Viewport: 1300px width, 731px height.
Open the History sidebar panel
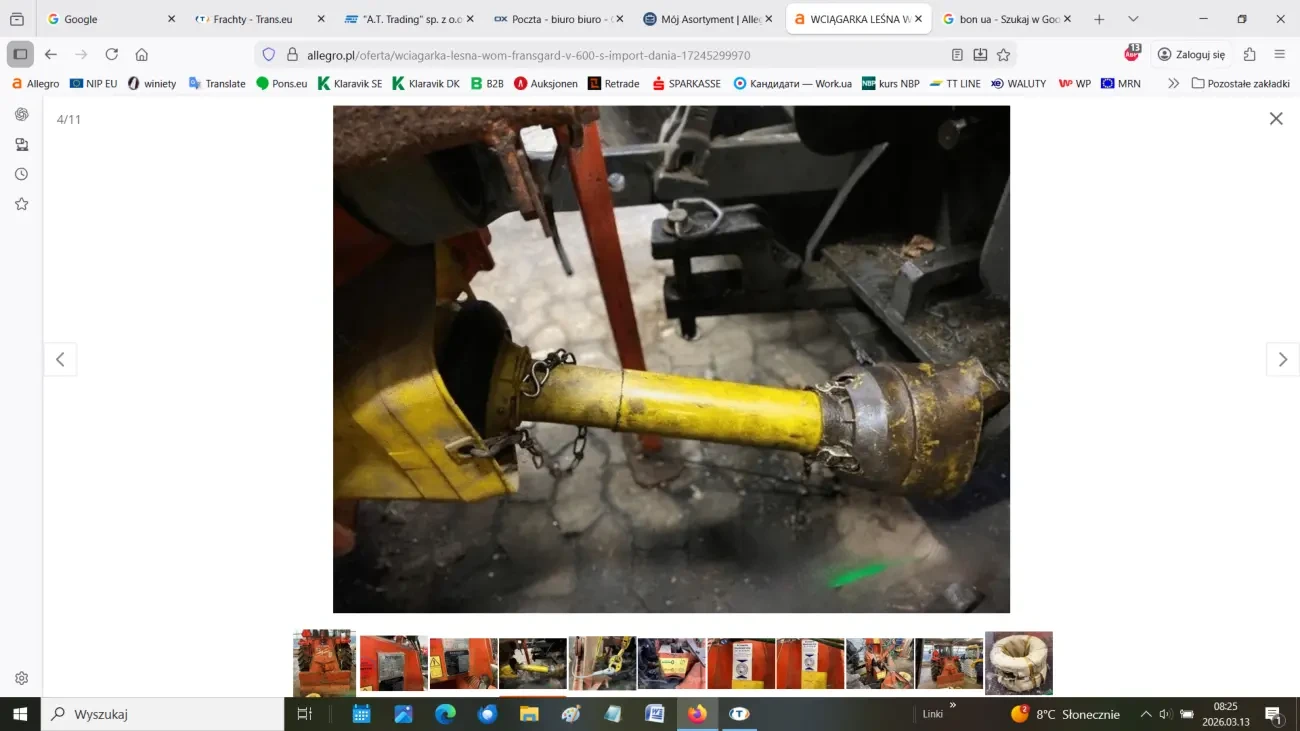[x=21, y=174]
